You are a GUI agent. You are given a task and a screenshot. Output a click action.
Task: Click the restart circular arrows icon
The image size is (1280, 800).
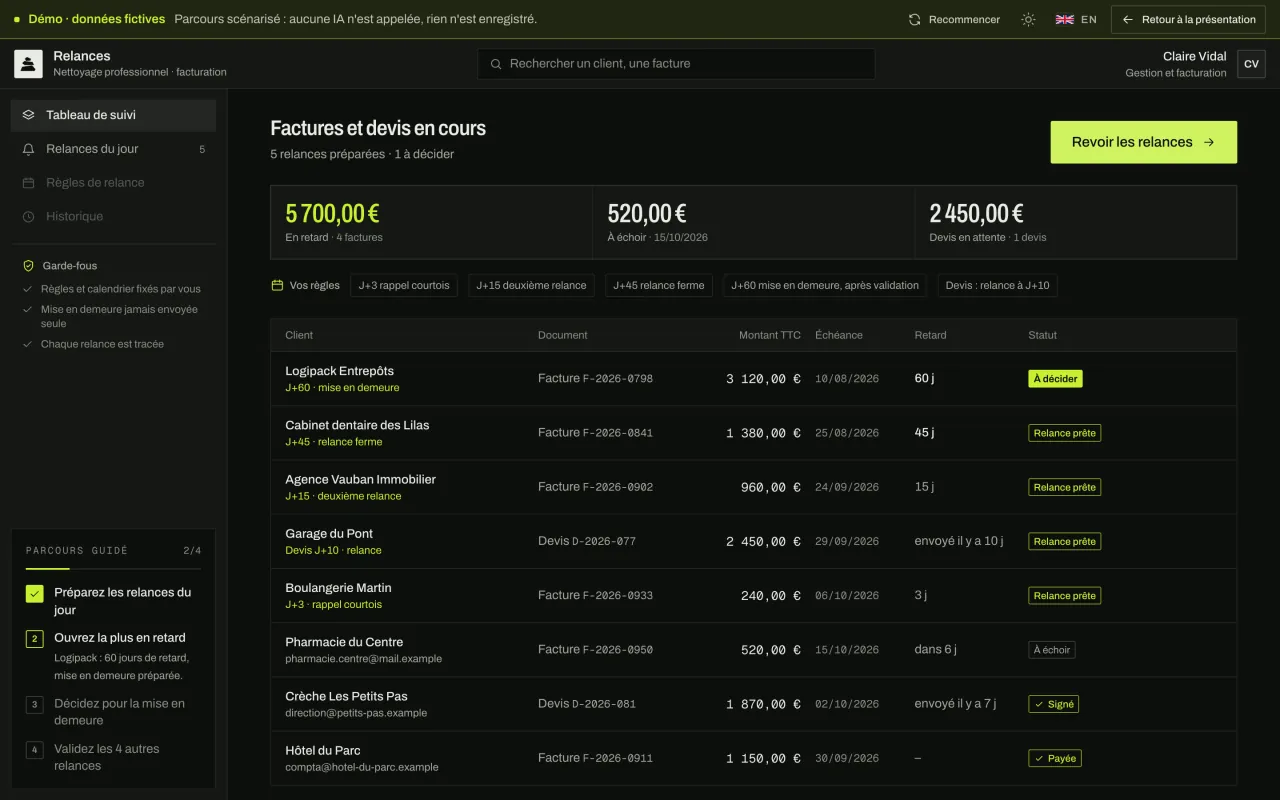click(914, 19)
